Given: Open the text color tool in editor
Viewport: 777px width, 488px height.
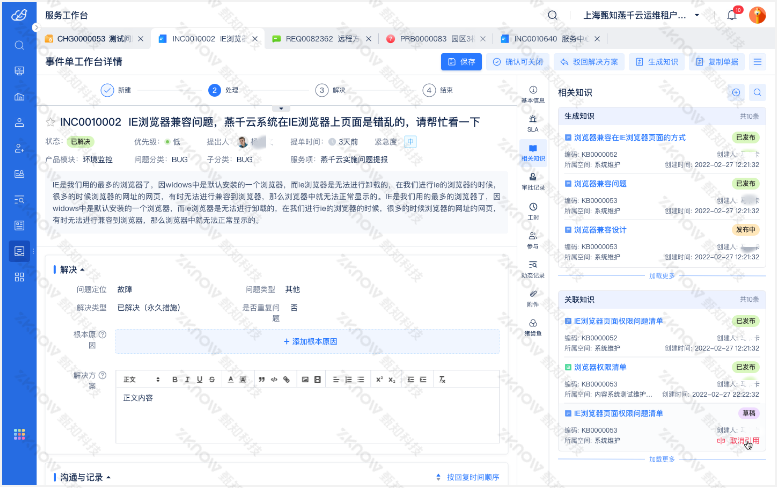Looking at the screenshot, I should tap(230, 380).
